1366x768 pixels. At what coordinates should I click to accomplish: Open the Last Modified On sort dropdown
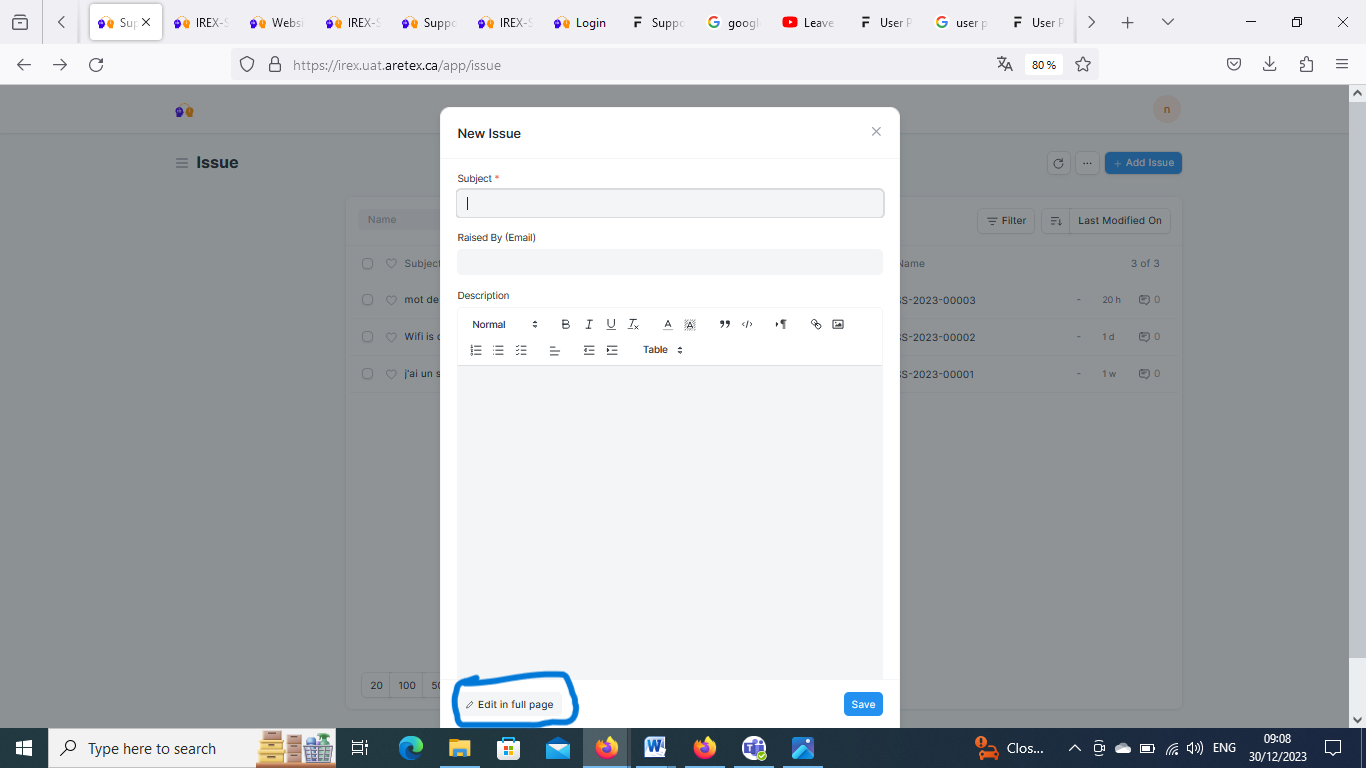point(1119,221)
